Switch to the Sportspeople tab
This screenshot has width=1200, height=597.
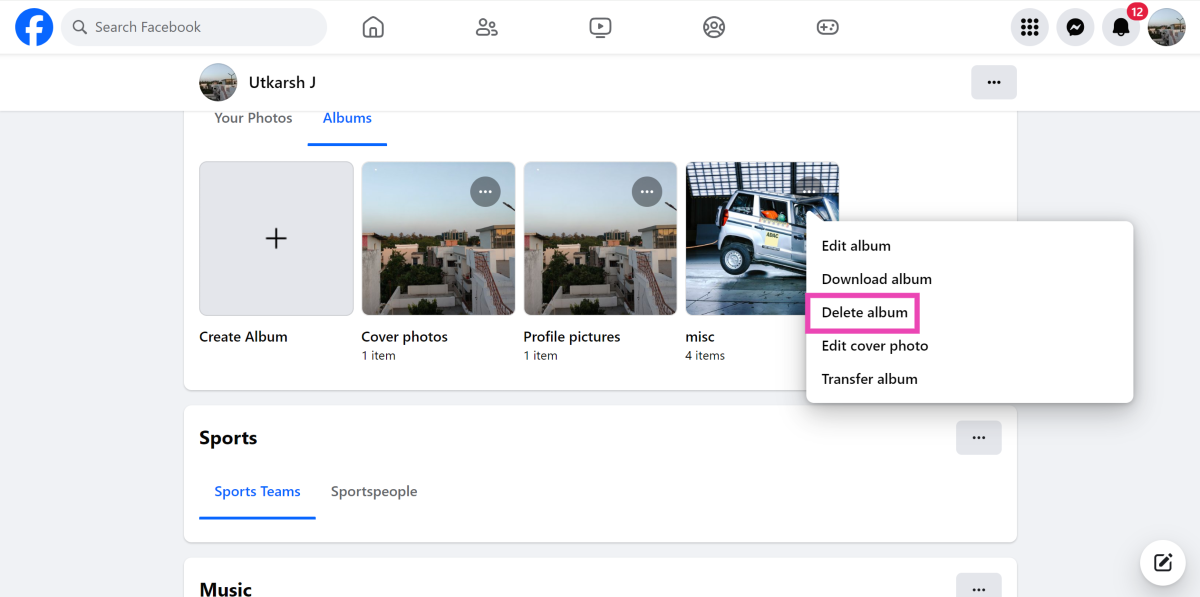[x=374, y=492]
